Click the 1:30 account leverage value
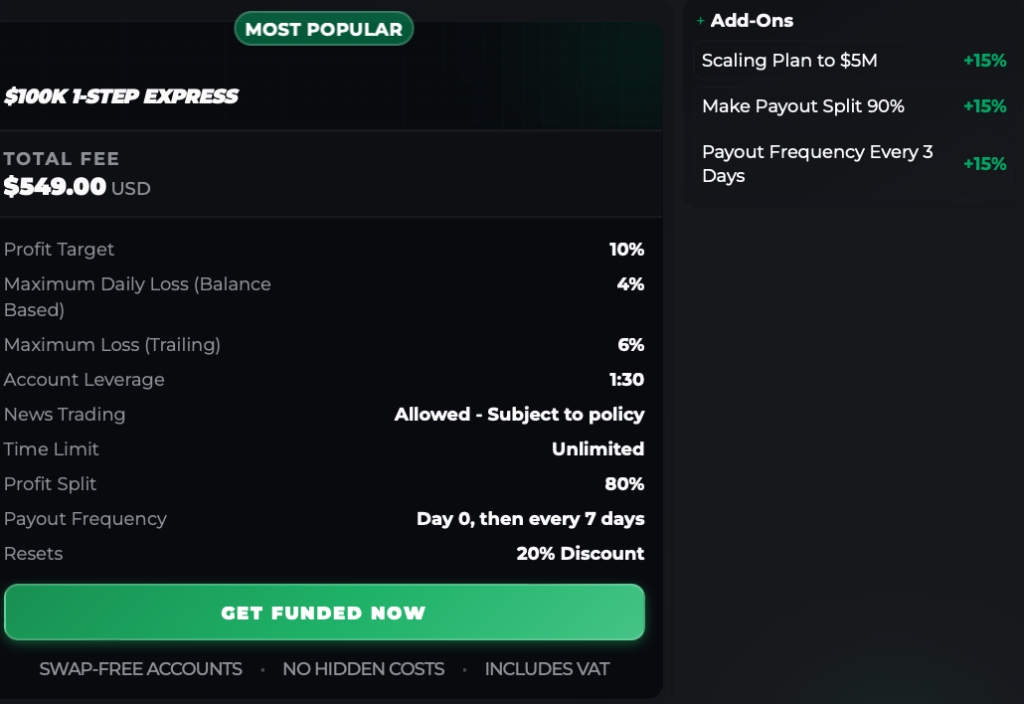This screenshot has width=1024, height=704. [626, 380]
